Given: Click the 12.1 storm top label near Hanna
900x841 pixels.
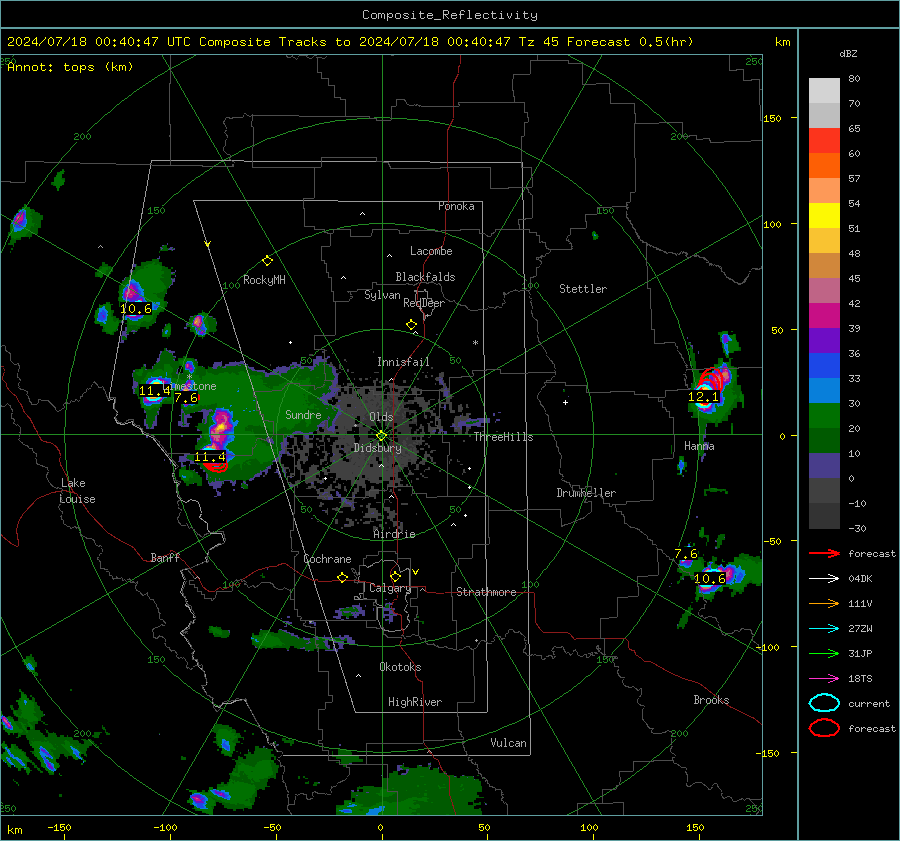Looking at the screenshot, I should tap(703, 397).
